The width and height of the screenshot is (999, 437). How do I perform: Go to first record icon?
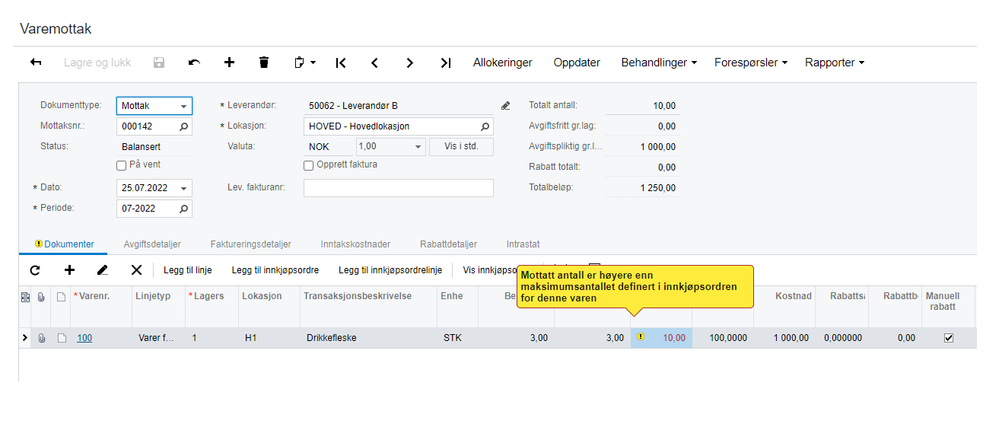point(340,62)
